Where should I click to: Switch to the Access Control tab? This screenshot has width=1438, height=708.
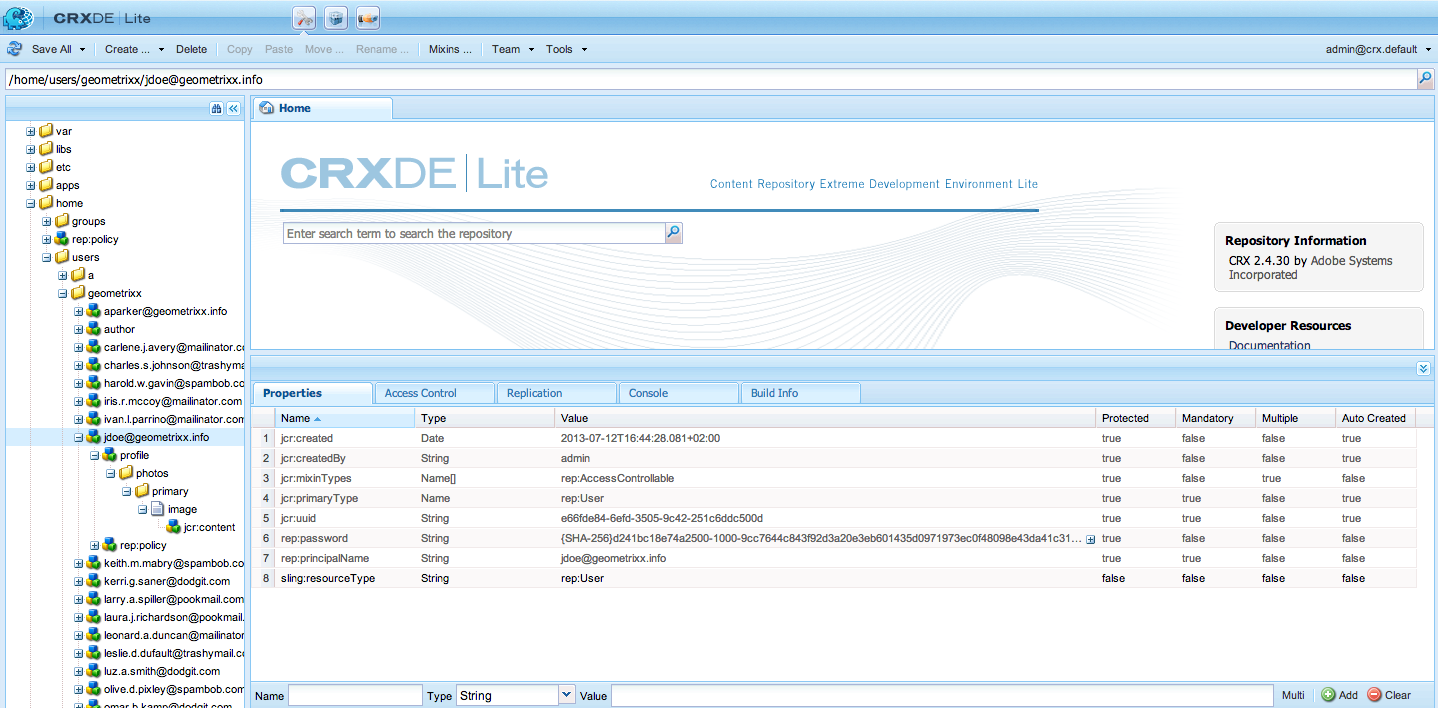434,393
